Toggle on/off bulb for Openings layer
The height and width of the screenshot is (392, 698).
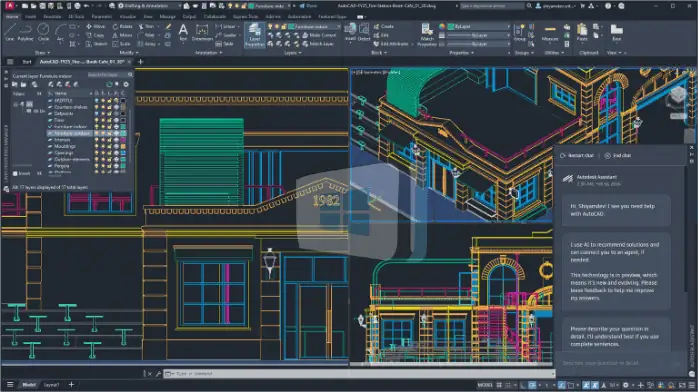96,153
